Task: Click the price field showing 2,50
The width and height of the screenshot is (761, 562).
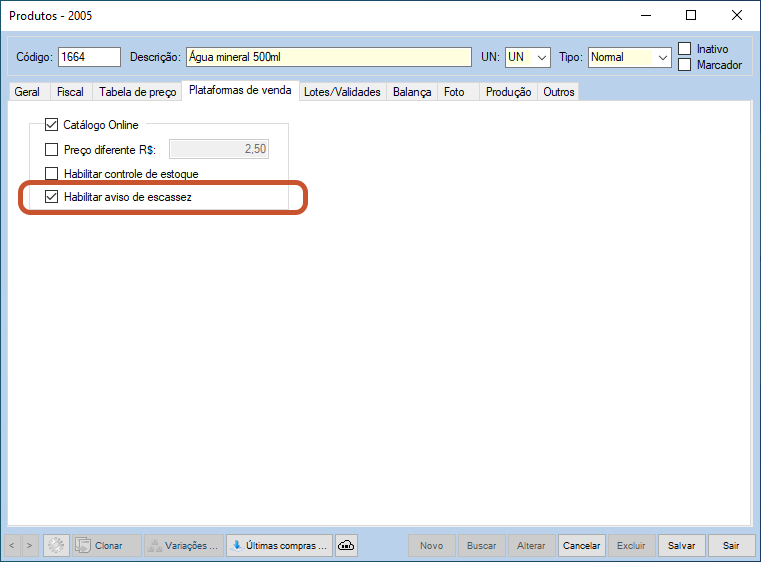Action: tap(219, 149)
